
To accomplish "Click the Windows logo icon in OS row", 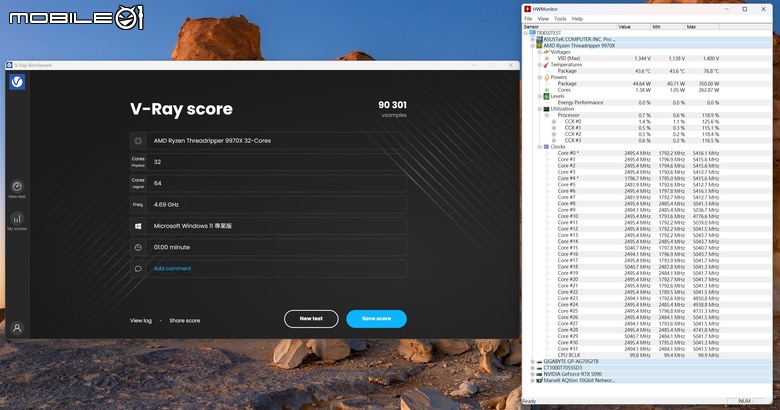I will click(138, 226).
